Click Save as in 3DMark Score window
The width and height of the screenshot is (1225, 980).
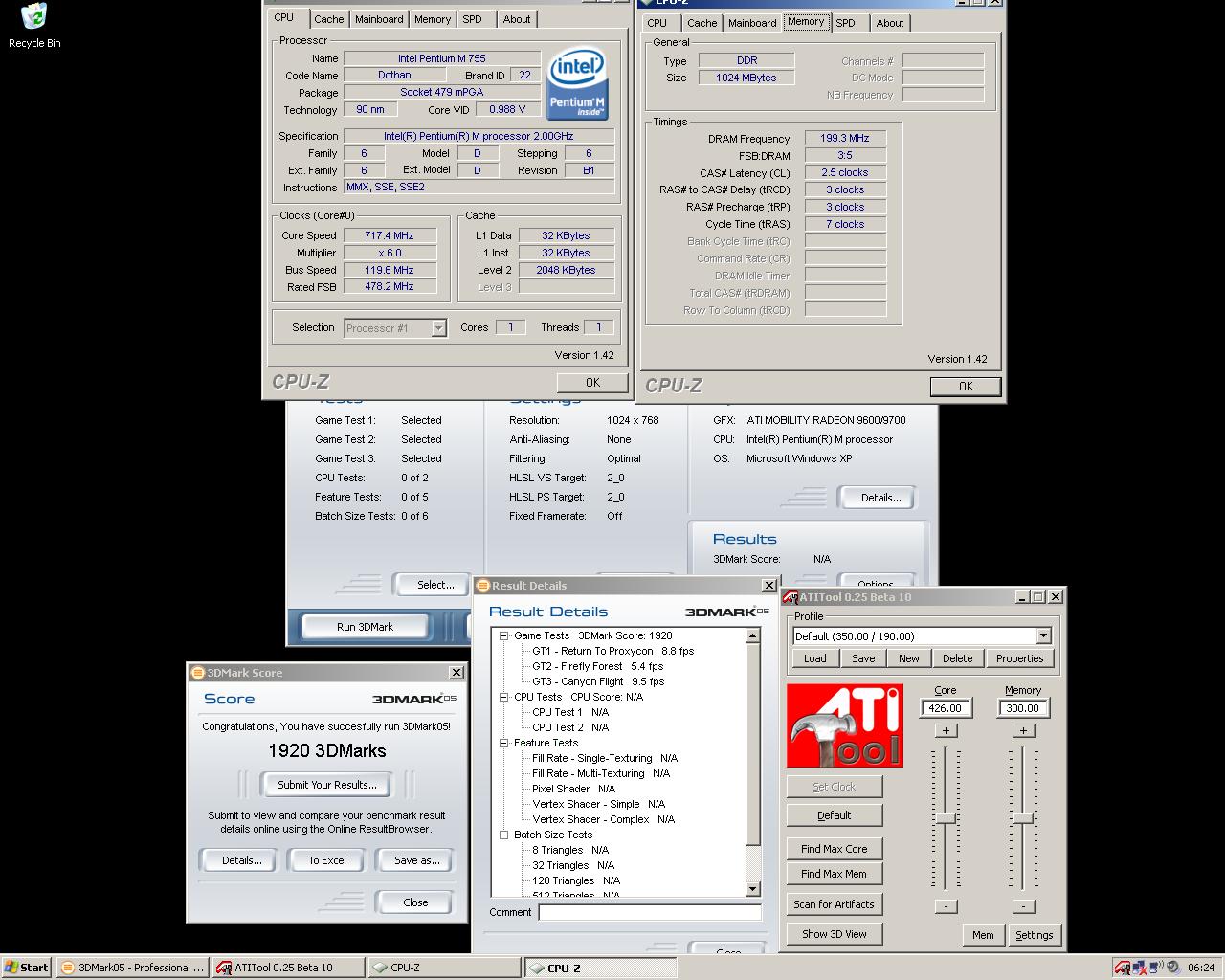416,860
